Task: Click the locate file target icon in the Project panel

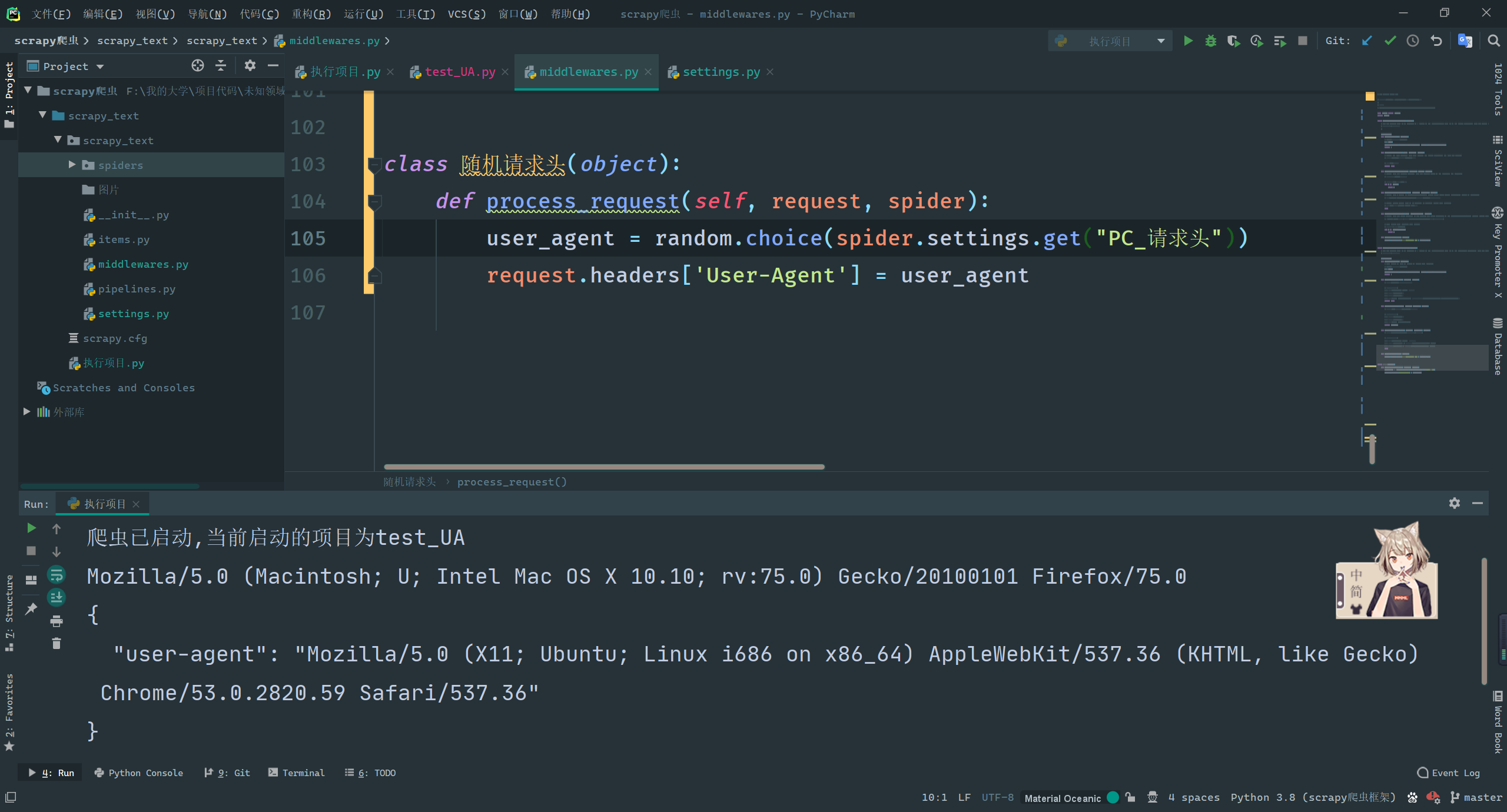Action: (198, 65)
